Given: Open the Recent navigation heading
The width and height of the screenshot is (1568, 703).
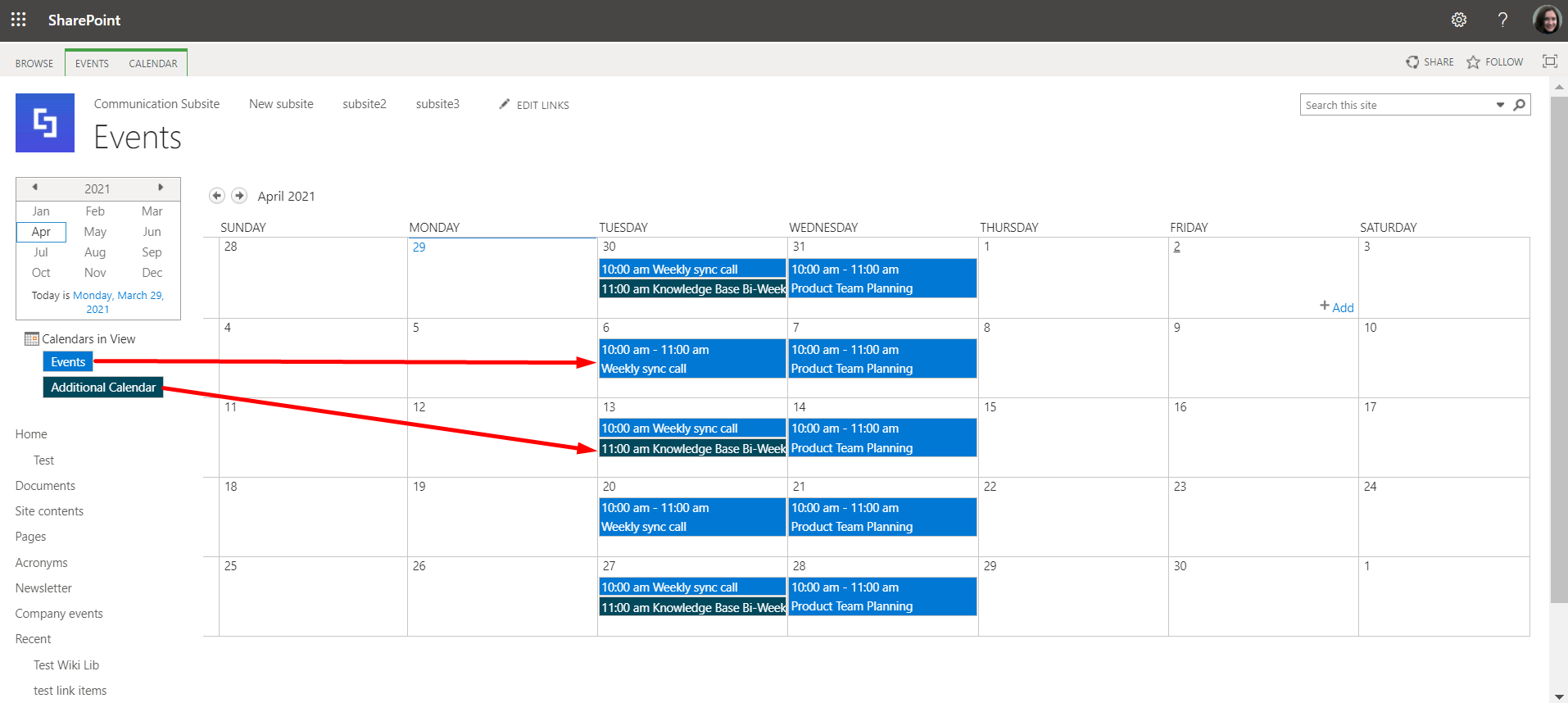Looking at the screenshot, I should click(33, 639).
